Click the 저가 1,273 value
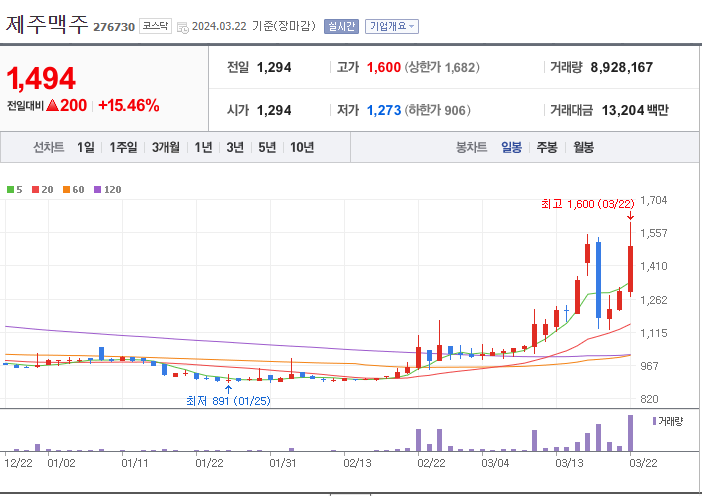 (x=384, y=110)
